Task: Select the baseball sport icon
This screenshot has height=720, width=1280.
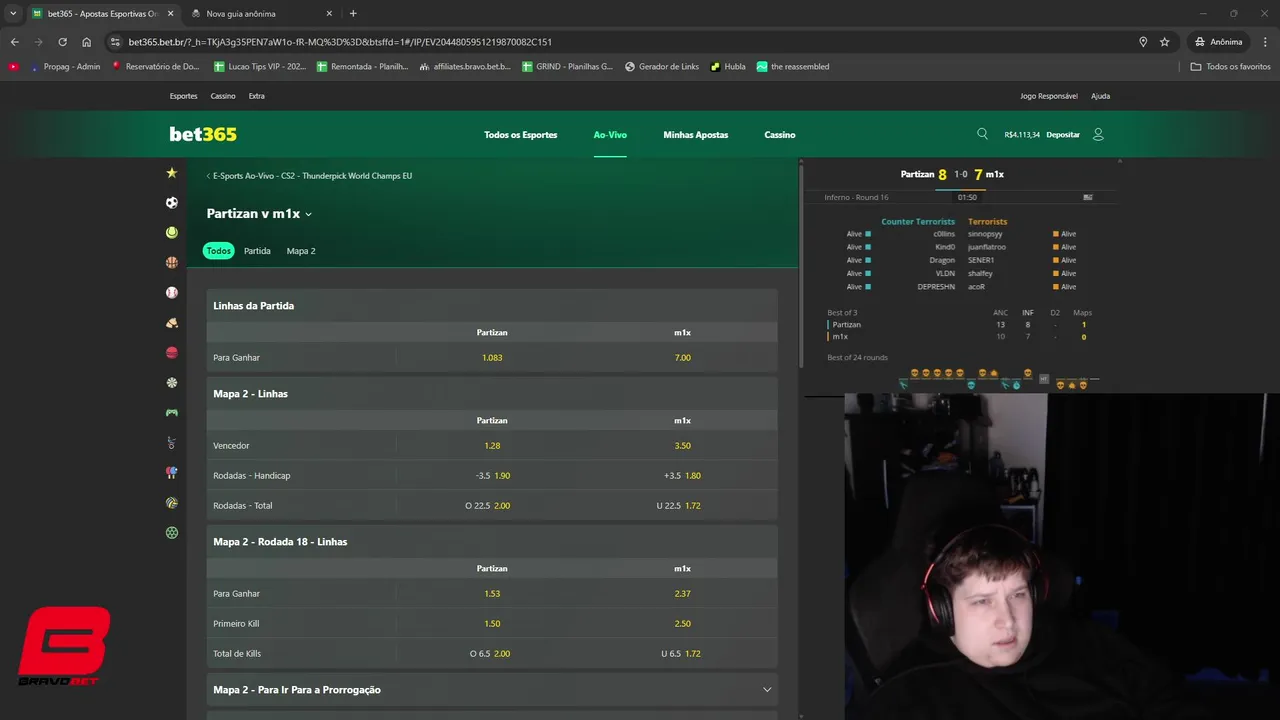Action: point(172,292)
